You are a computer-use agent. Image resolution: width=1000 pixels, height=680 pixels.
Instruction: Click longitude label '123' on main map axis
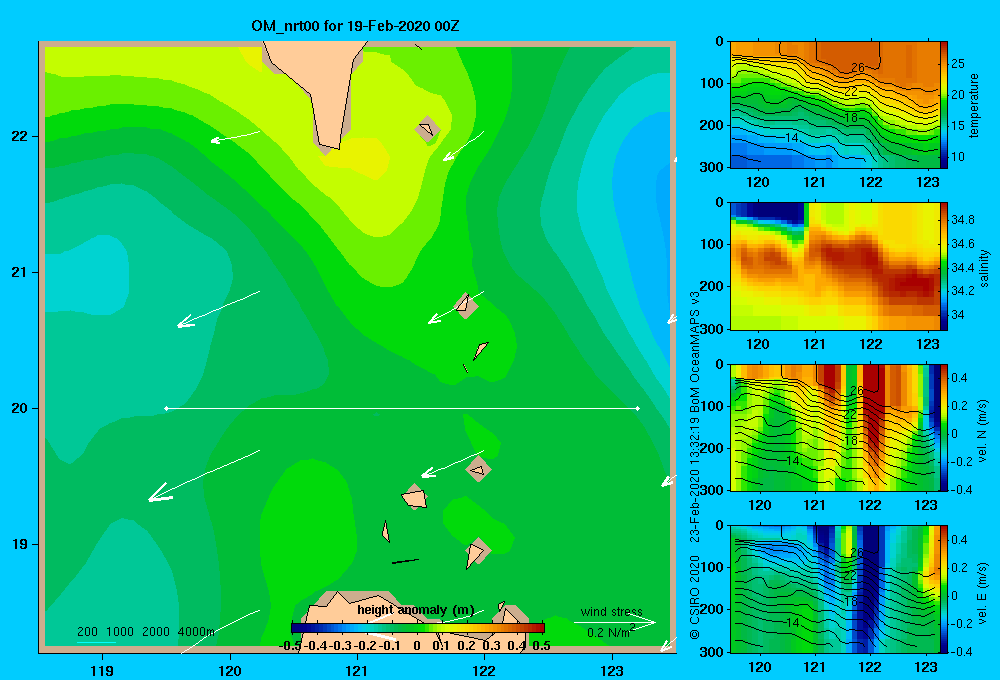point(612,670)
